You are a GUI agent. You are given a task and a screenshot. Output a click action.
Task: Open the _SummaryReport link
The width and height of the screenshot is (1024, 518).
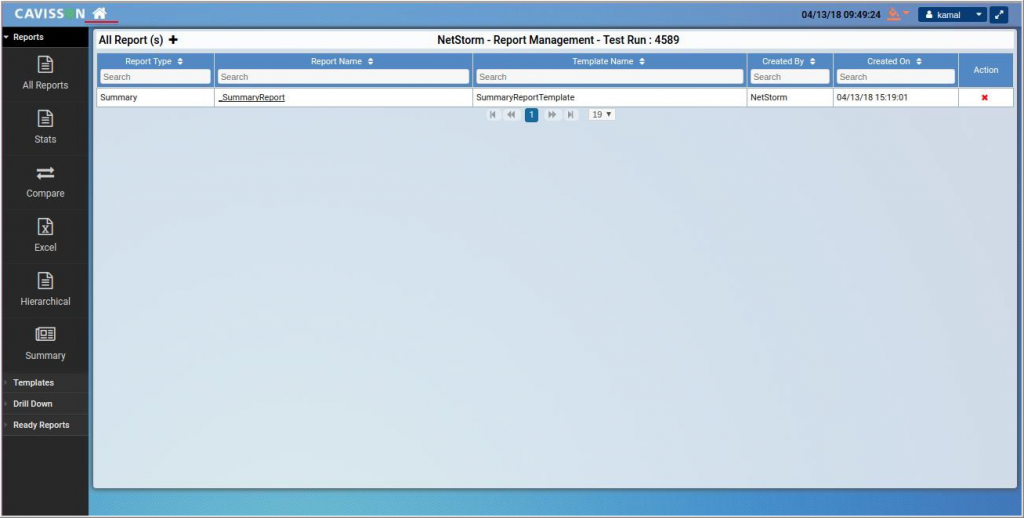point(252,97)
